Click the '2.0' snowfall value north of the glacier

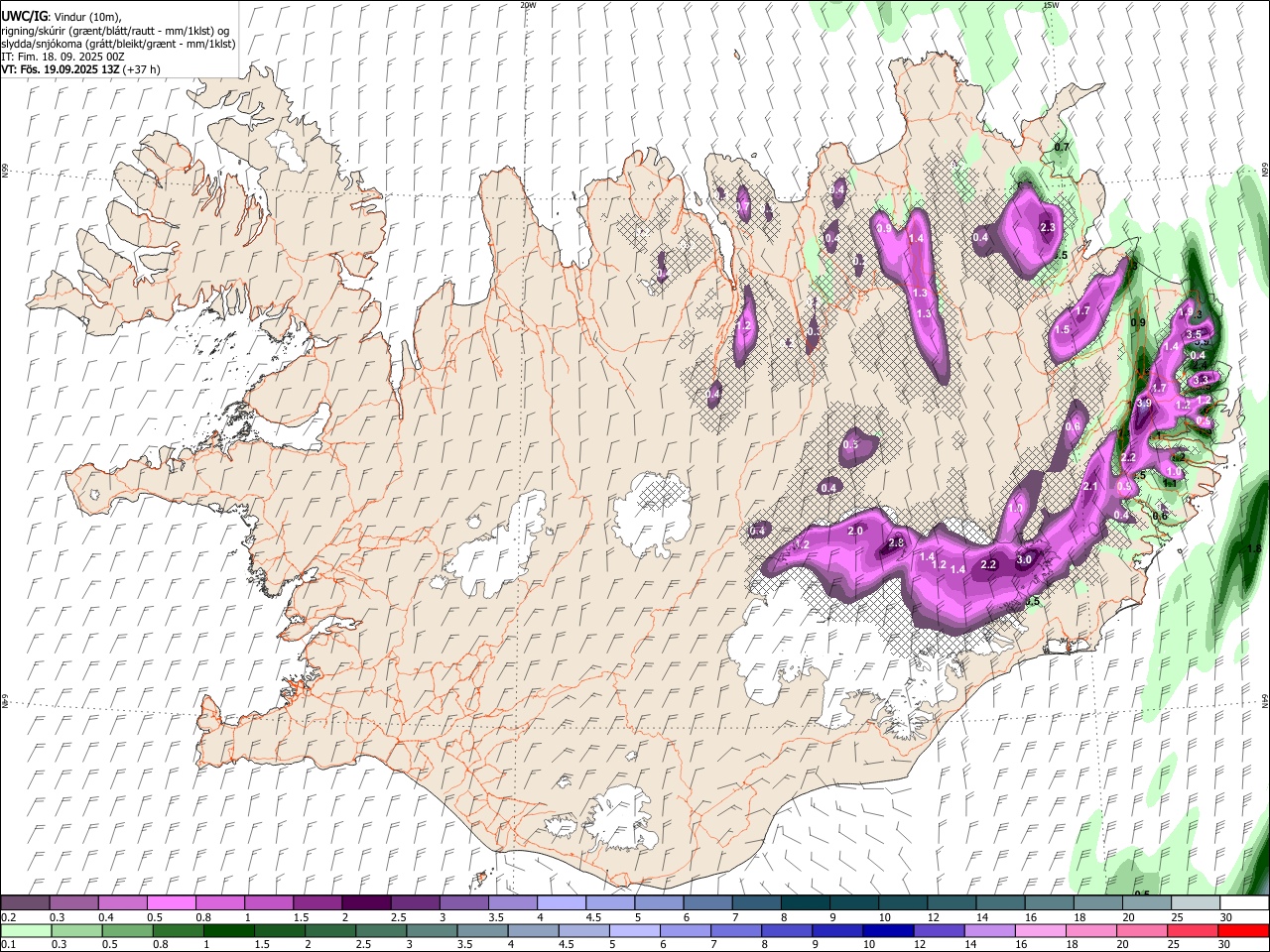click(855, 531)
